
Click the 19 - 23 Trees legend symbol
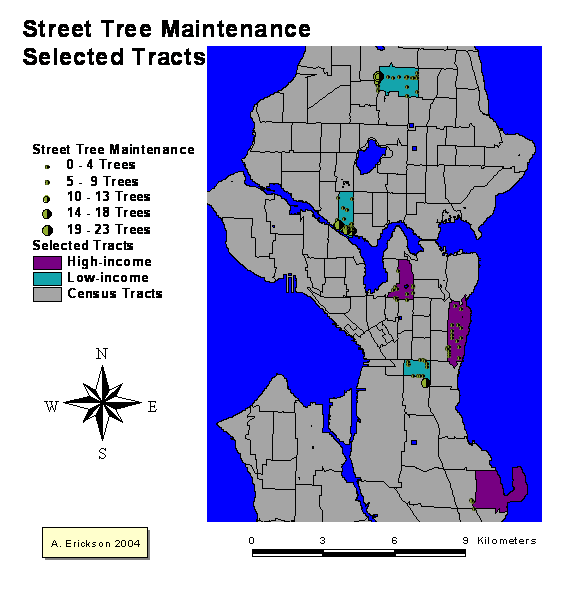(47, 230)
